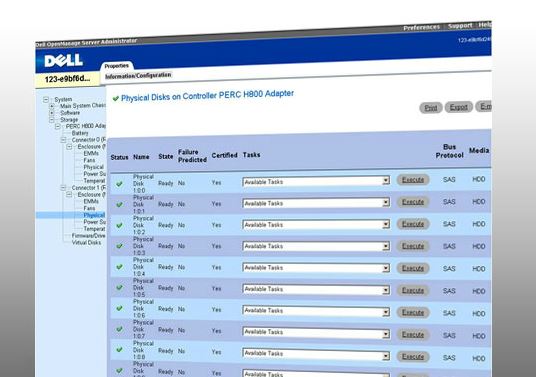Click Execute button for Physical Disk 1:0:1
Viewport: 536px width, 377px height.
[x=413, y=202]
